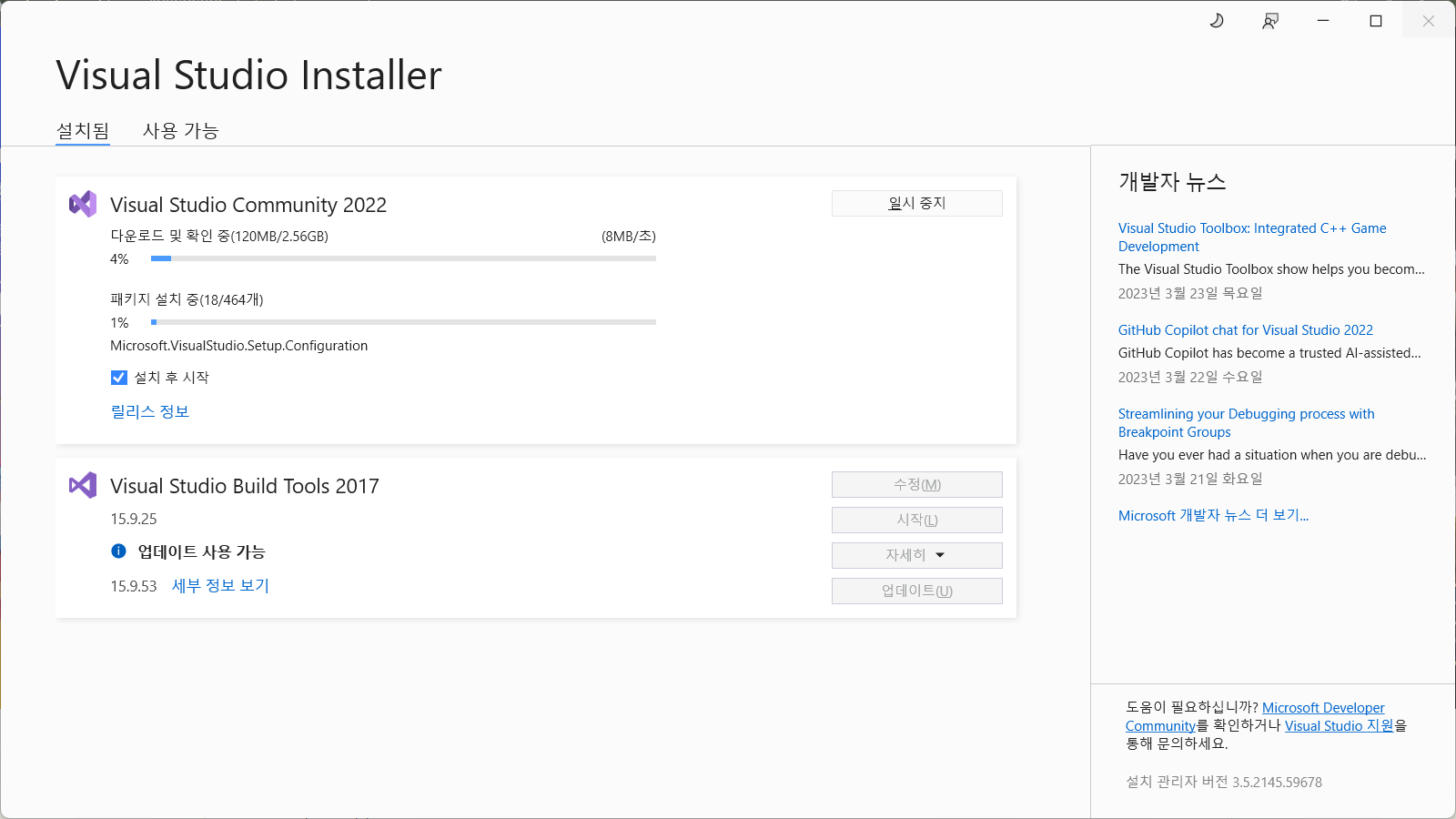
Task: Click the 업데이트 사용 가능 status text
Action: pos(201,551)
